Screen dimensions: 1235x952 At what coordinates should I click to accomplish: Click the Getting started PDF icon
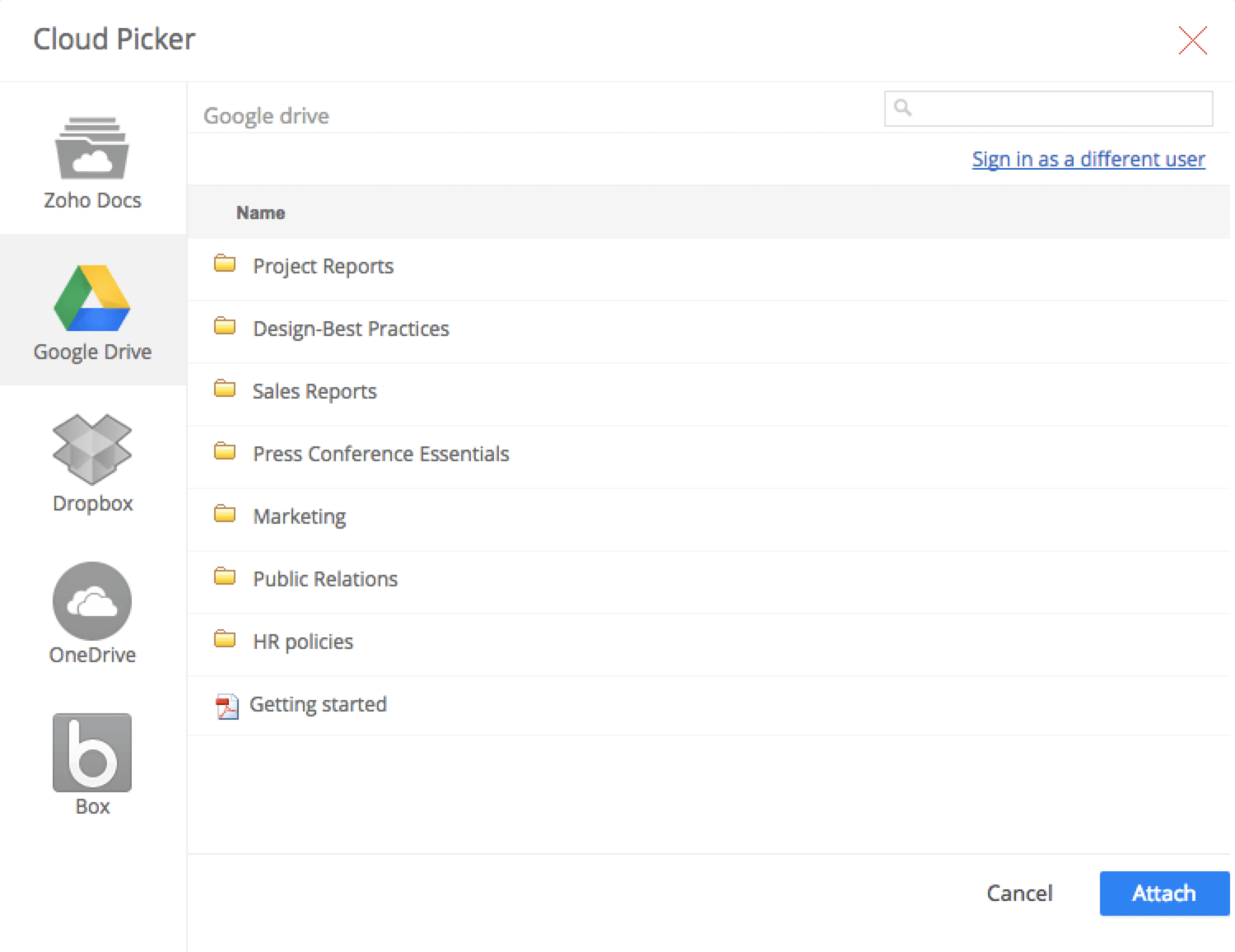tap(226, 706)
